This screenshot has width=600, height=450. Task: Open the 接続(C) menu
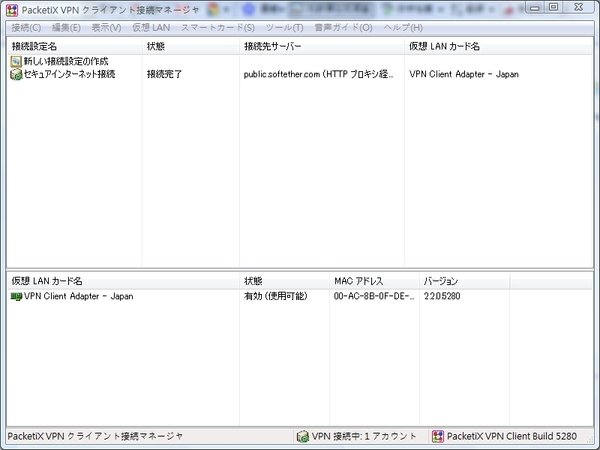(26, 28)
